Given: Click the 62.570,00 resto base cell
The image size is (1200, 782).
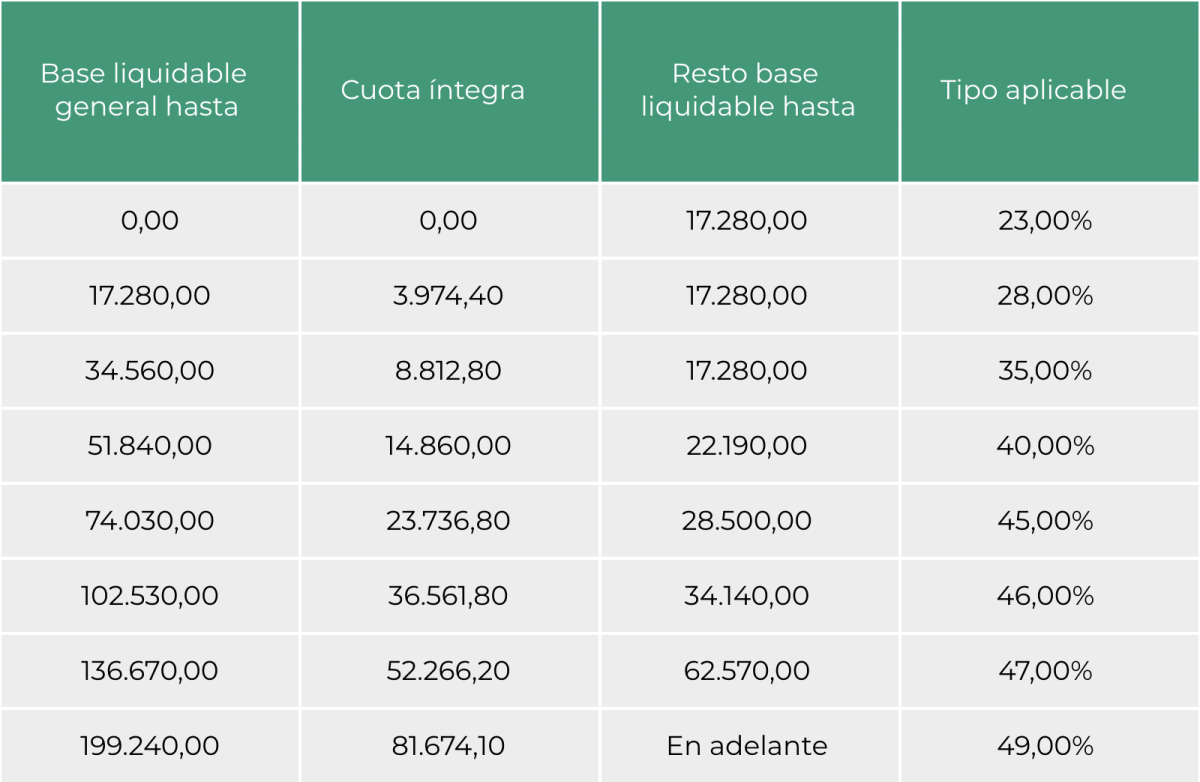Looking at the screenshot, I should (x=750, y=671).
